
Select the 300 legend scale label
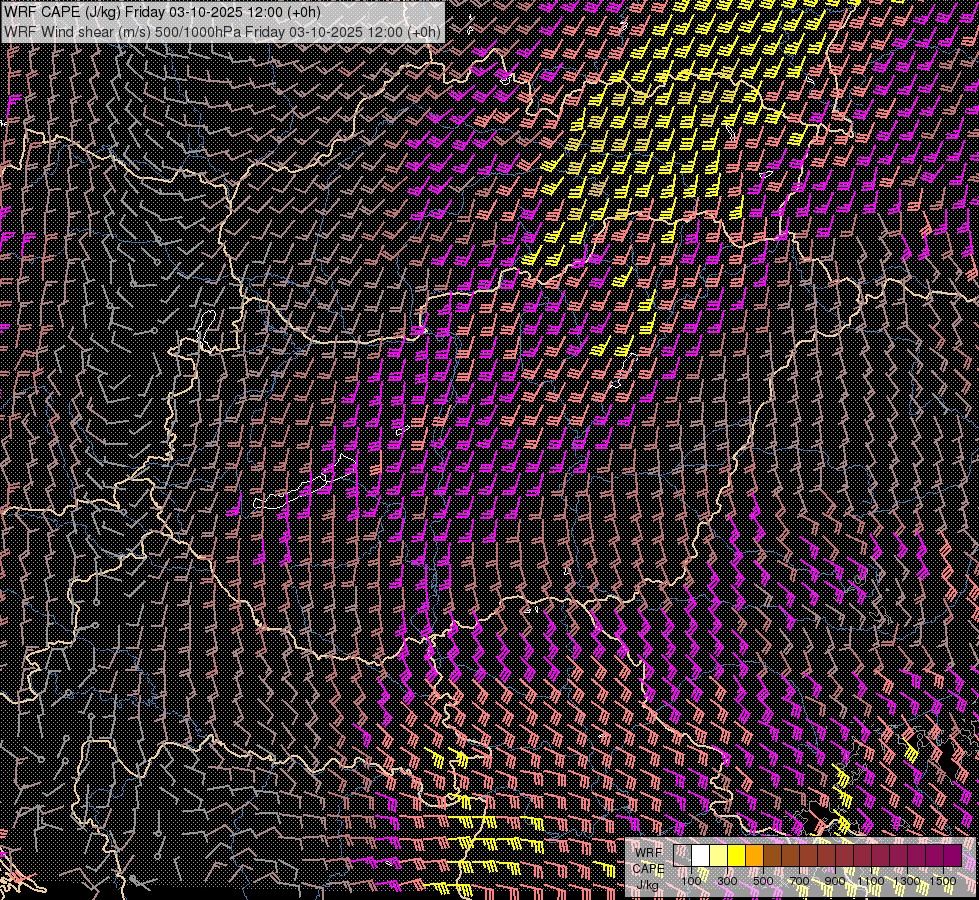click(x=728, y=880)
